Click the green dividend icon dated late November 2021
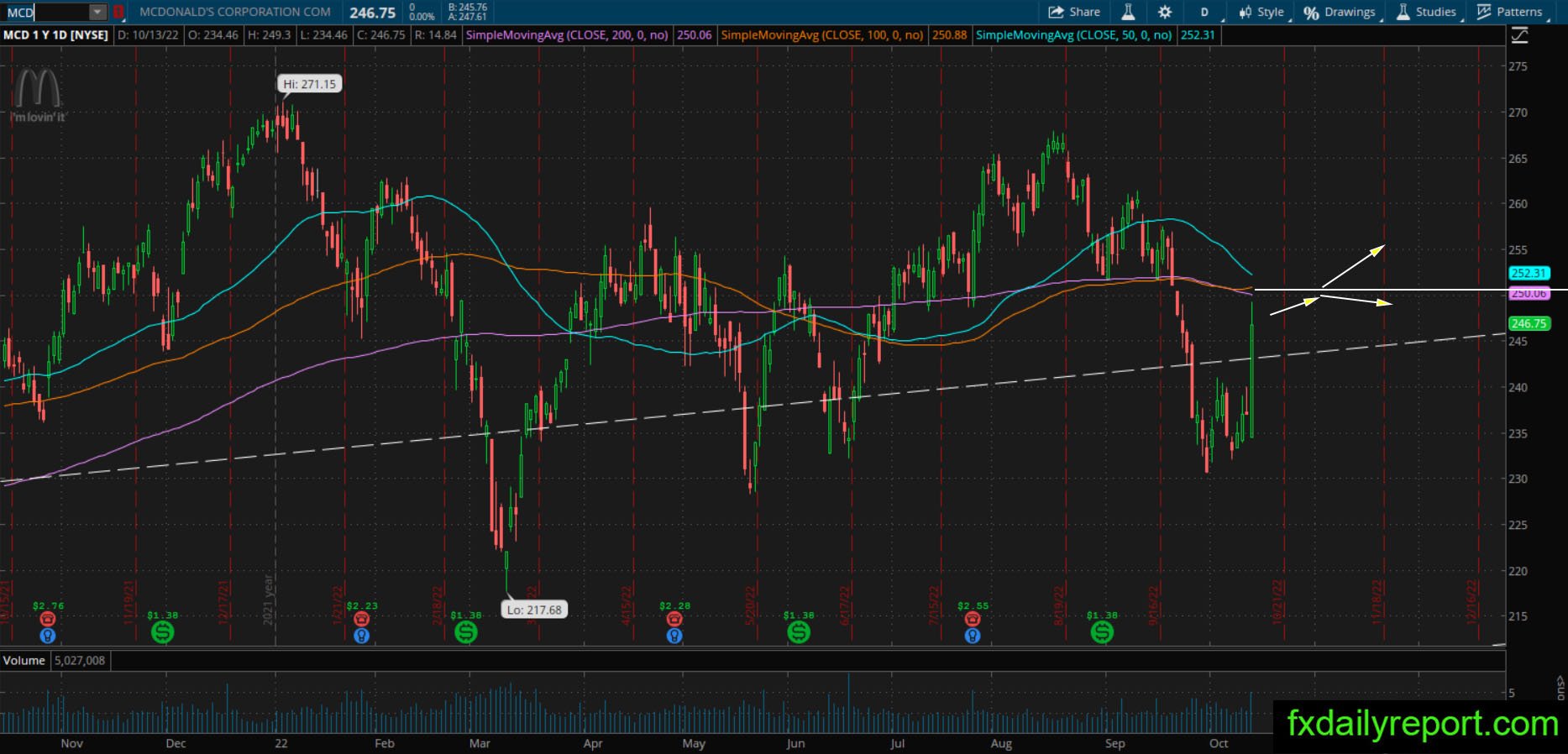This screenshot has width=1568, height=754. pos(162,632)
